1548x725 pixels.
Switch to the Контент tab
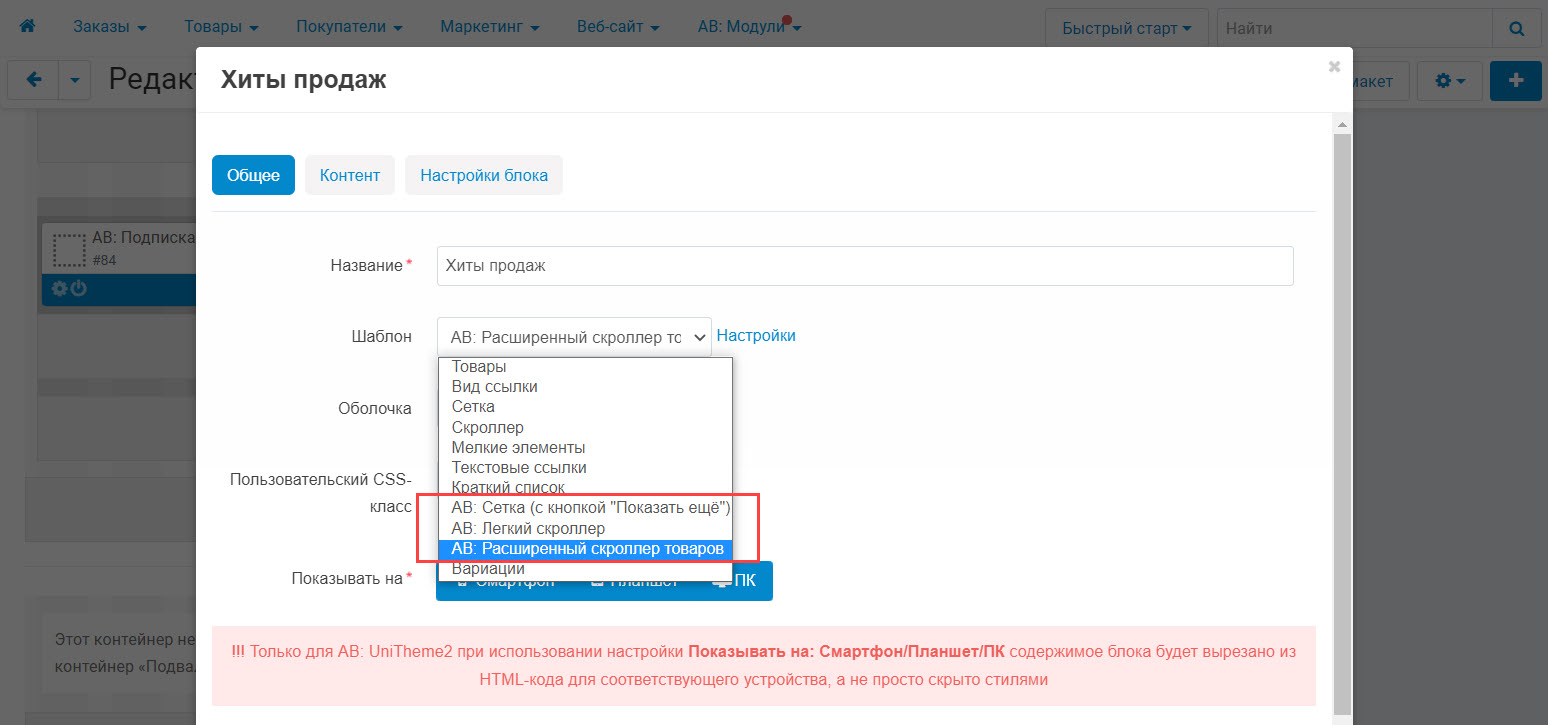tap(350, 175)
